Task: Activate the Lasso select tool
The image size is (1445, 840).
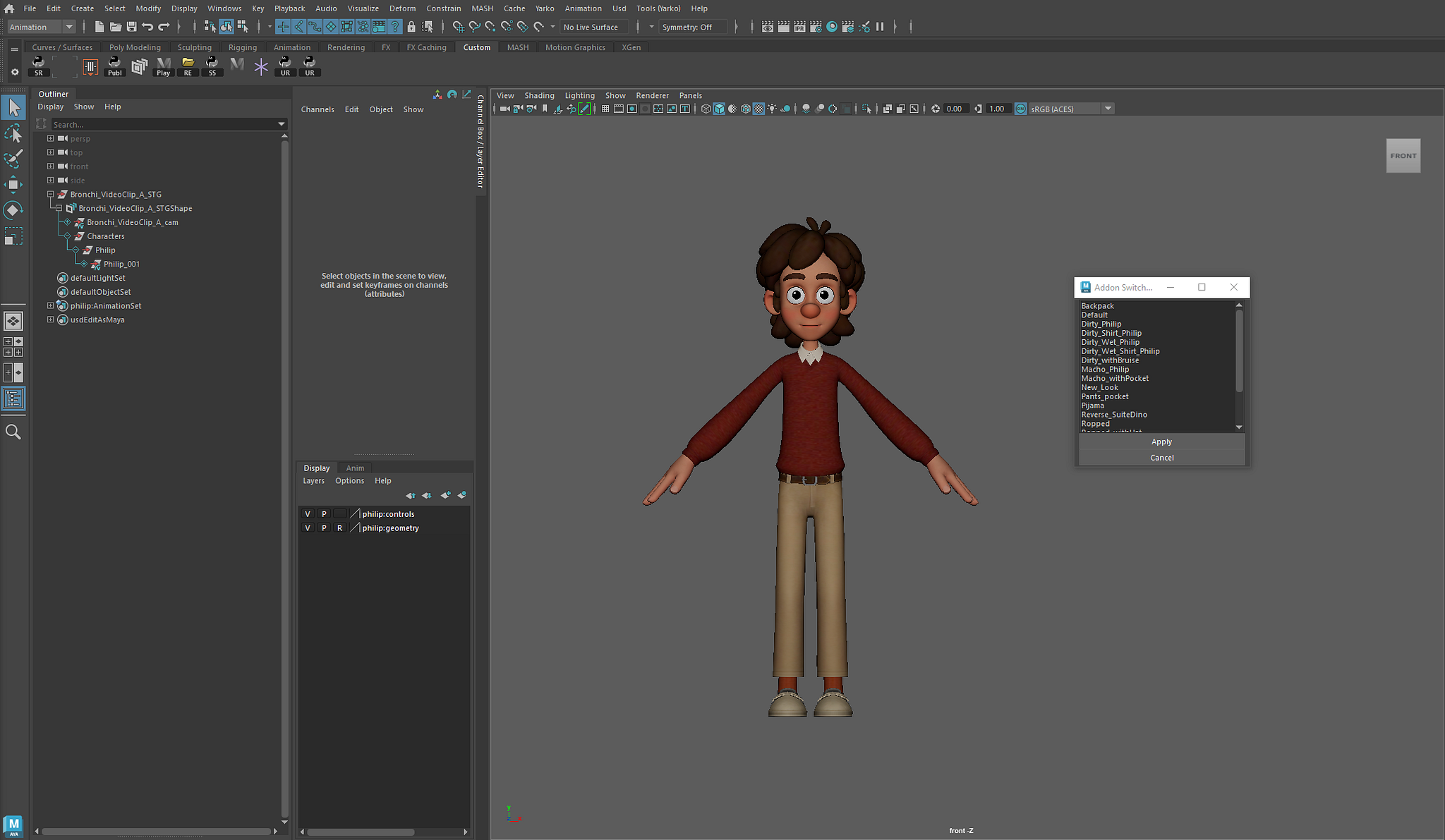Action: [x=13, y=133]
